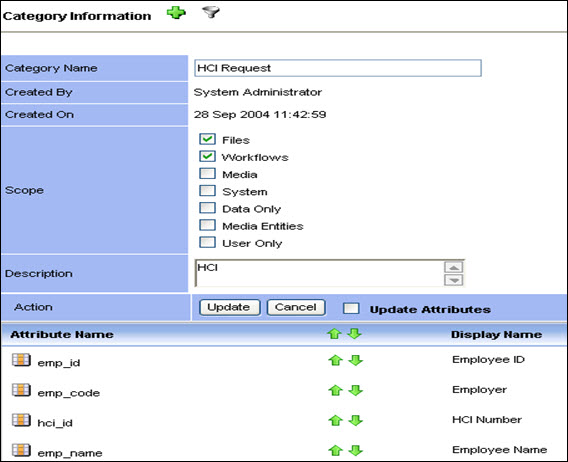Move hci_id attribute down
The image size is (568, 462).
[x=356, y=420]
